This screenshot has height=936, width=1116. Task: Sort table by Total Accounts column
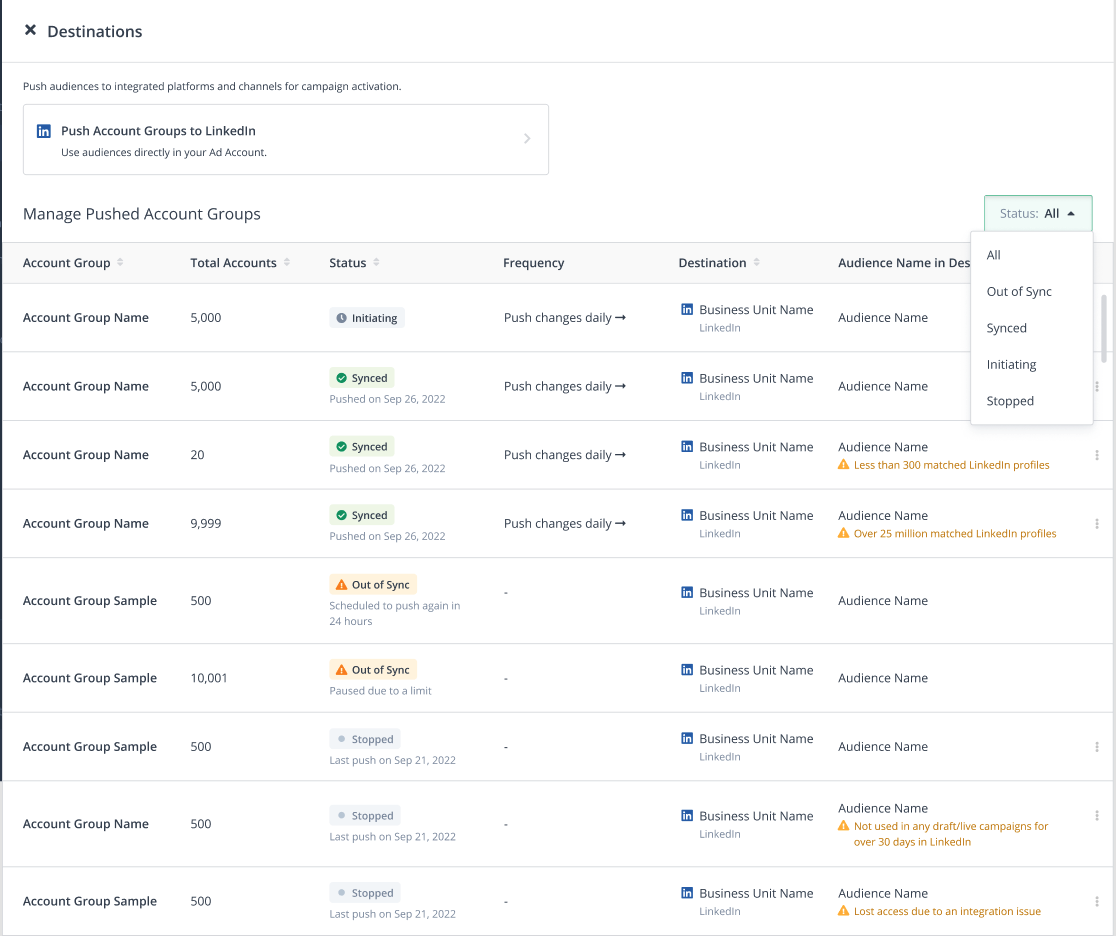pos(287,263)
